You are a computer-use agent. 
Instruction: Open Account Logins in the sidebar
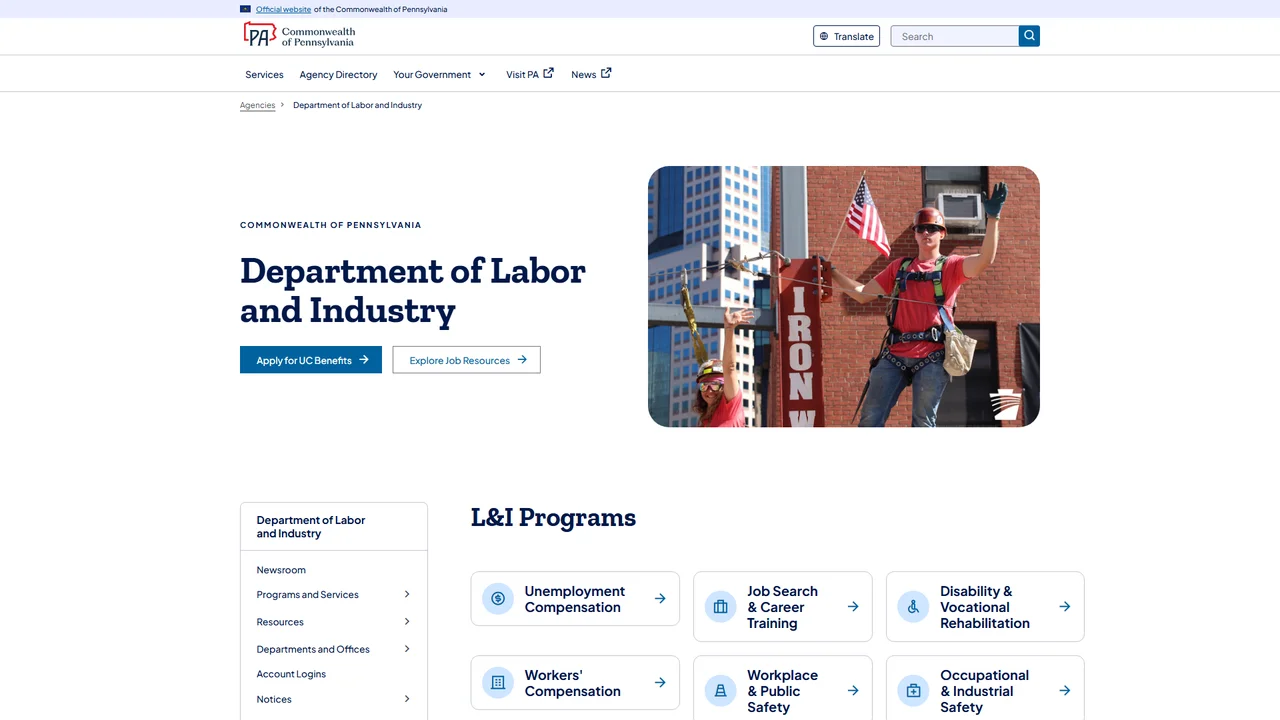291,674
